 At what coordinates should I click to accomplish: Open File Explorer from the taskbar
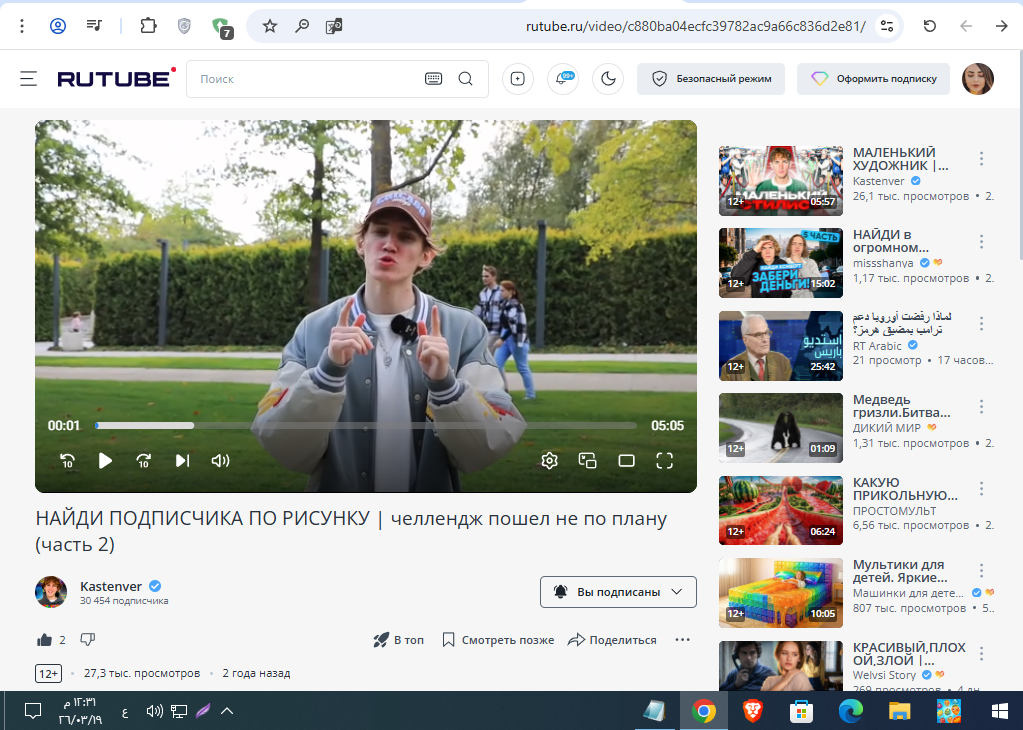[899, 711]
